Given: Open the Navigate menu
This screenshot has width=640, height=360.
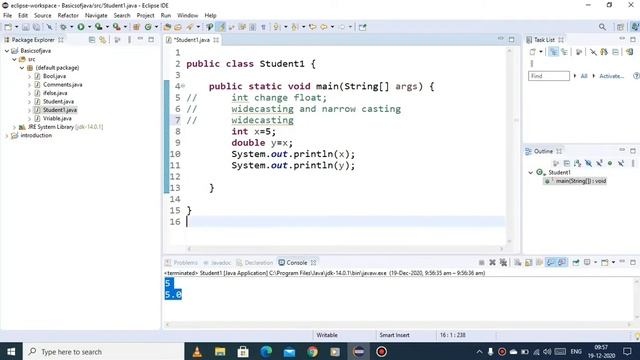Looking at the screenshot, I should coord(96,16).
